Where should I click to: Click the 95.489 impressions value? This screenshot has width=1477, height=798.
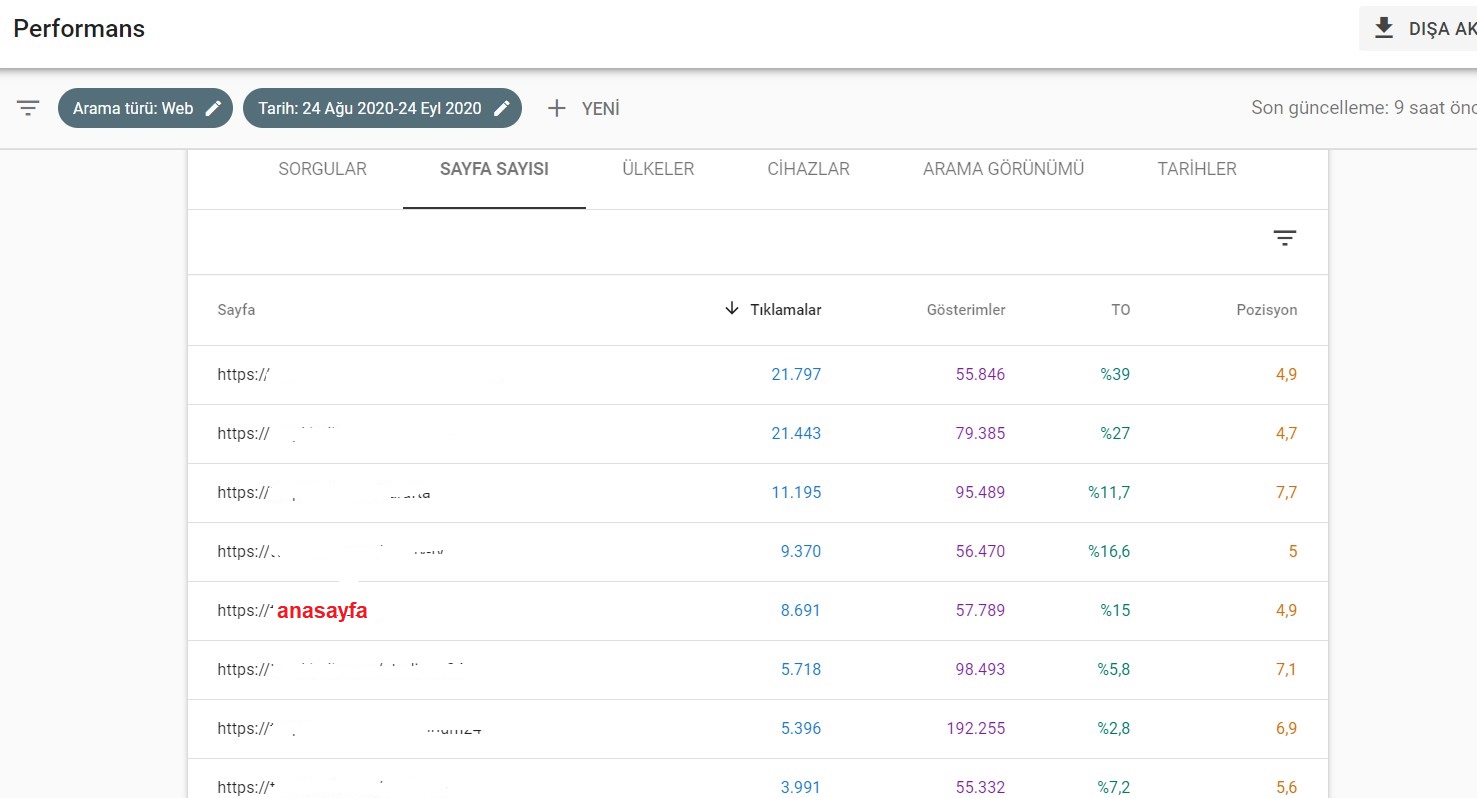point(981,493)
